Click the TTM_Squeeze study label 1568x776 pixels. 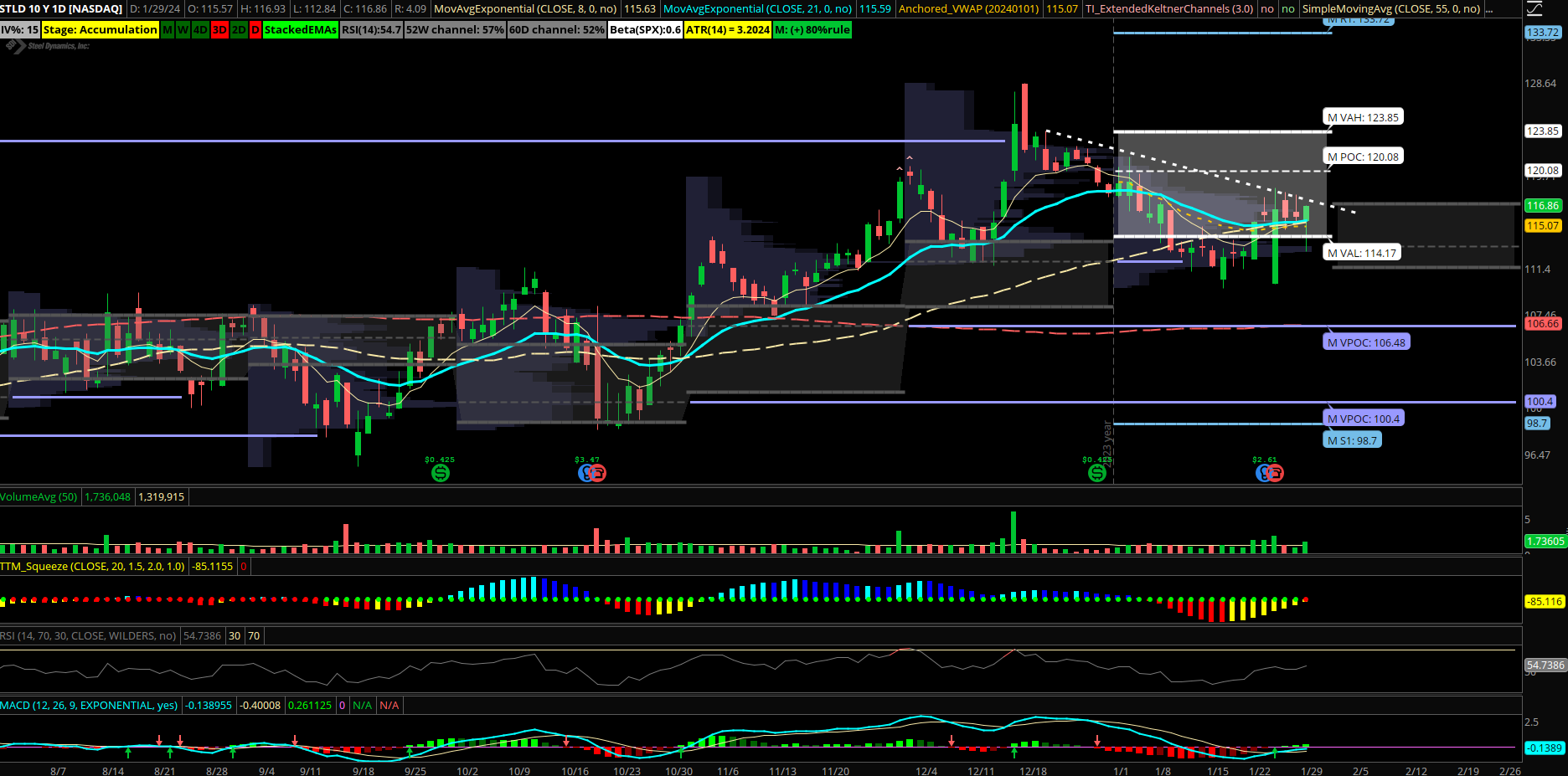click(x=93, y=566)
